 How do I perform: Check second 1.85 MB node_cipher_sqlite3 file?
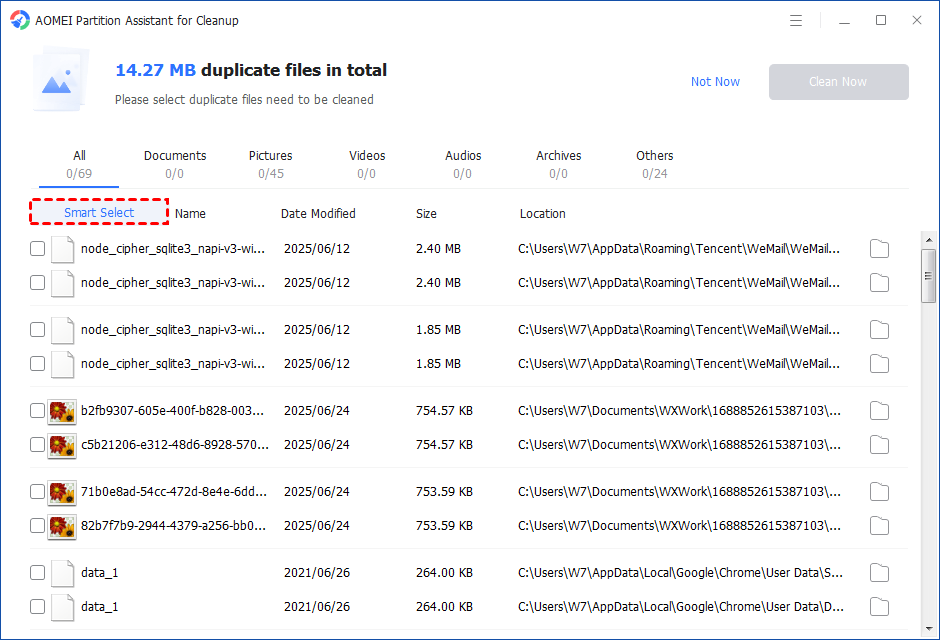37,363
